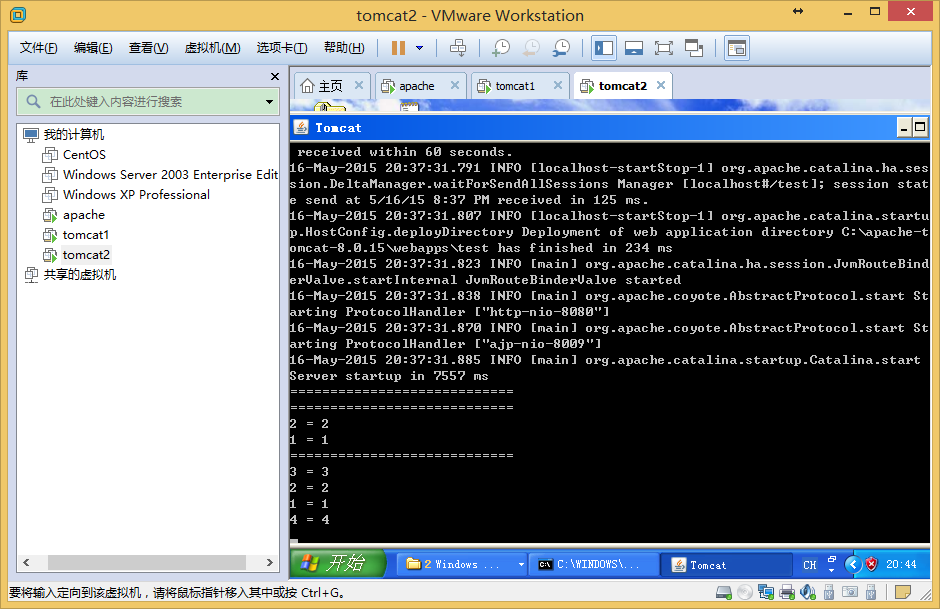Close the apache tab
This screenshot has width=940, height=609.
tap(455, 85)
